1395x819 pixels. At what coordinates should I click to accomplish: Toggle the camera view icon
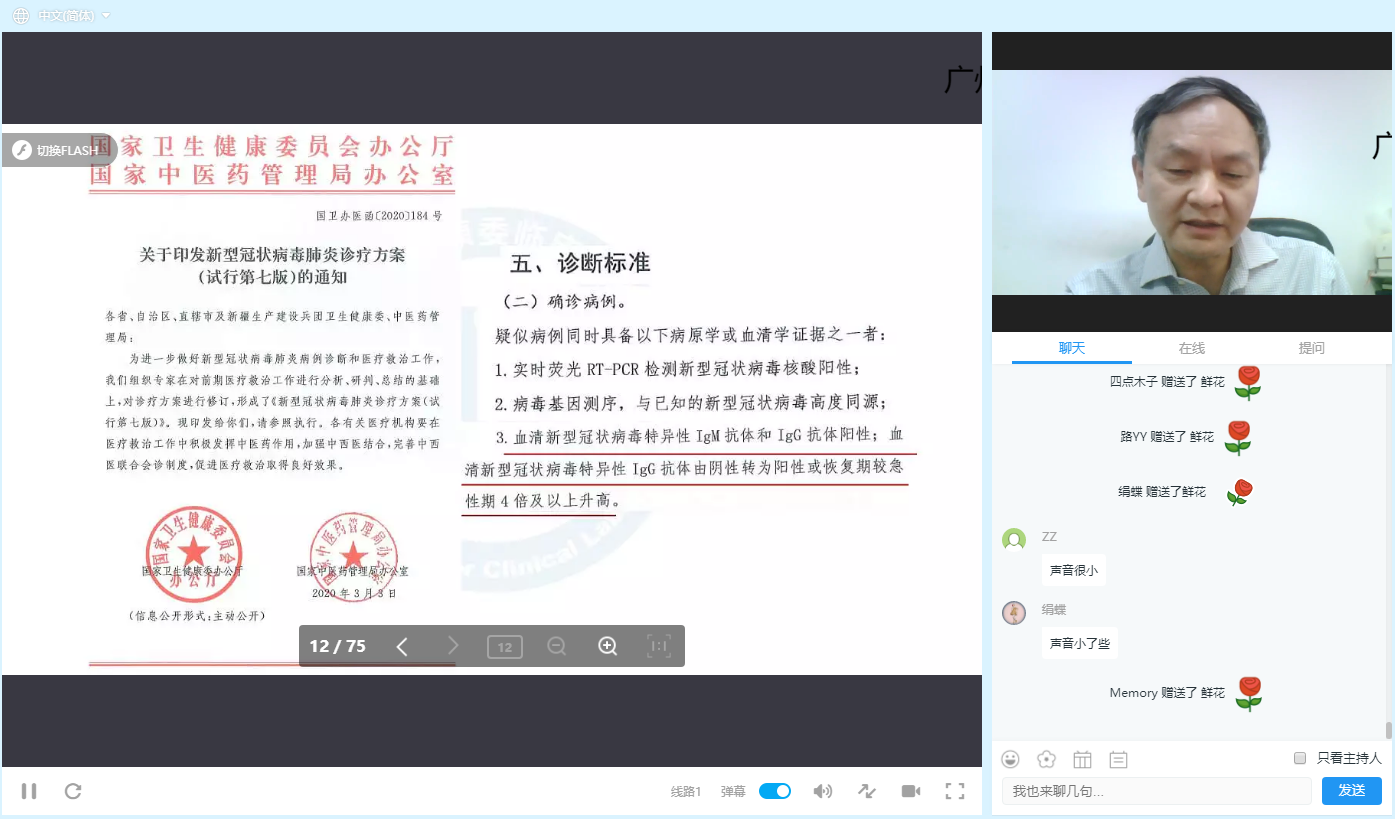pos(910,791)
